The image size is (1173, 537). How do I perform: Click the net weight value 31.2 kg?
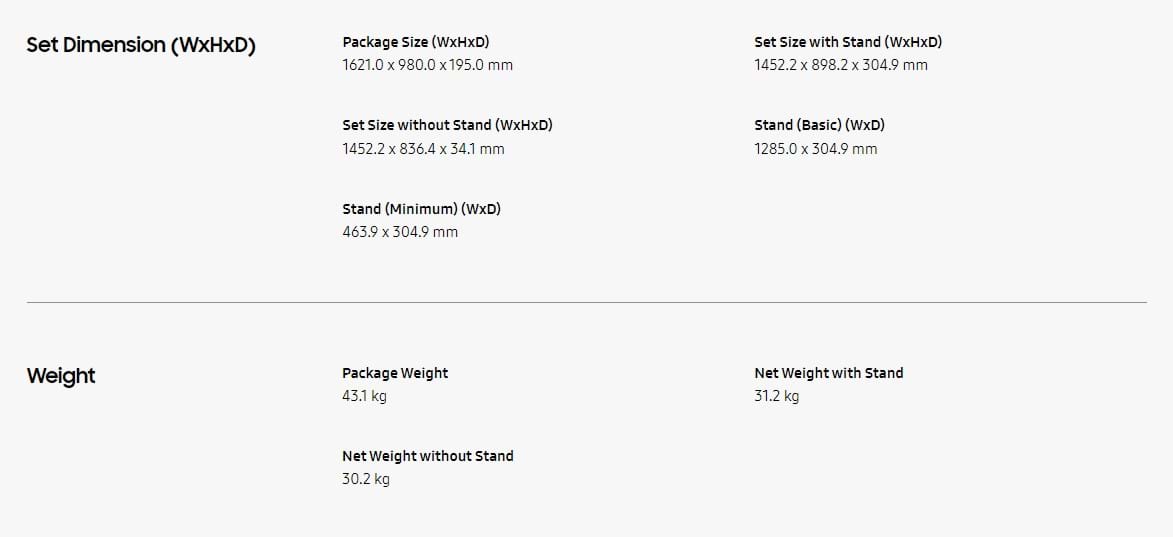[776, 396]
